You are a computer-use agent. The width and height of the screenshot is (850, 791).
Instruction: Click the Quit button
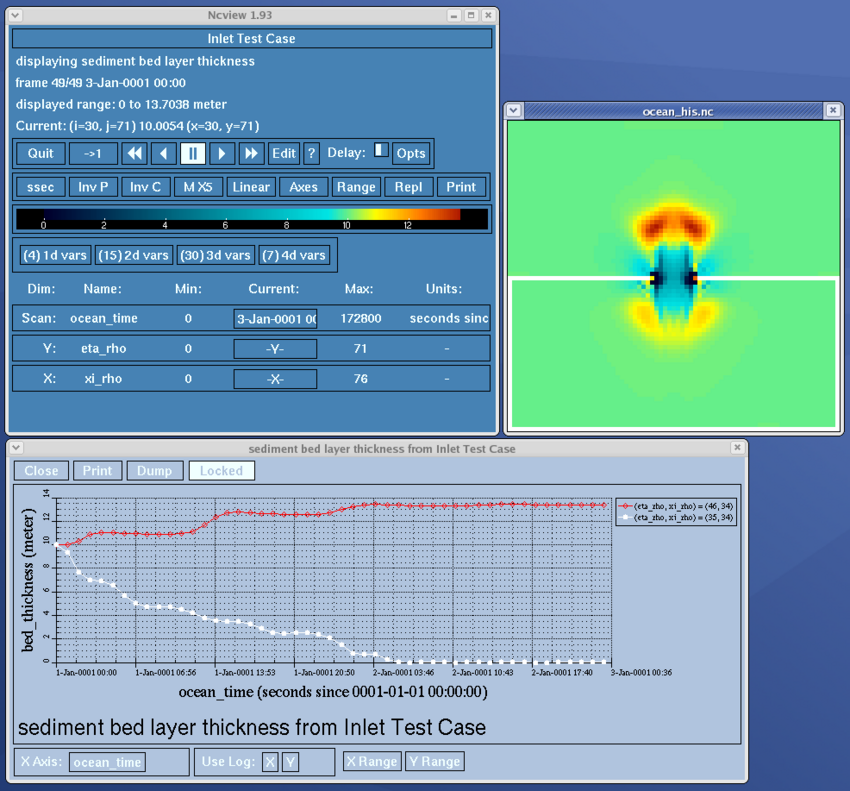point(41,153)
